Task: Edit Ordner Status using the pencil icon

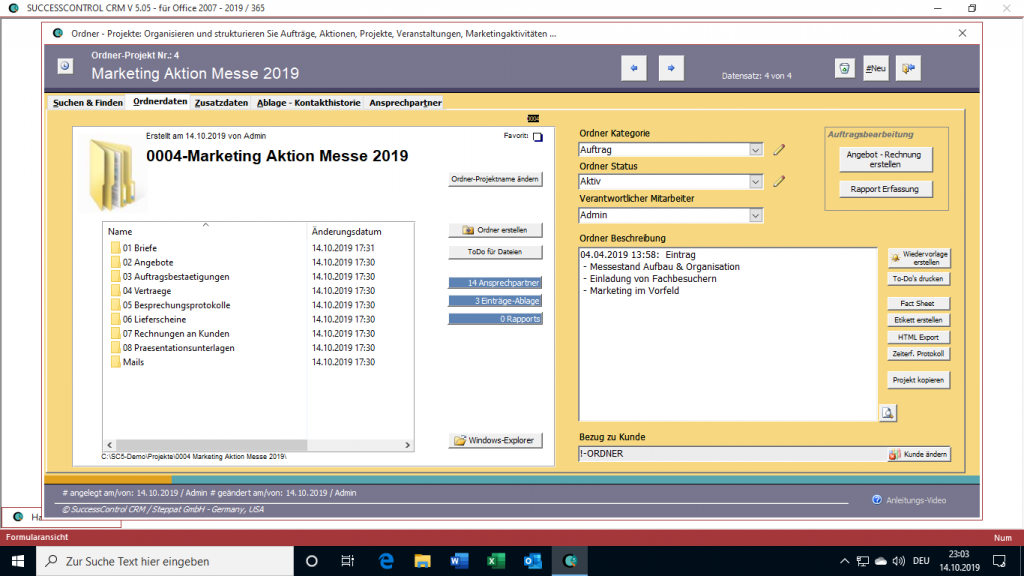Action: pos(780,182)
